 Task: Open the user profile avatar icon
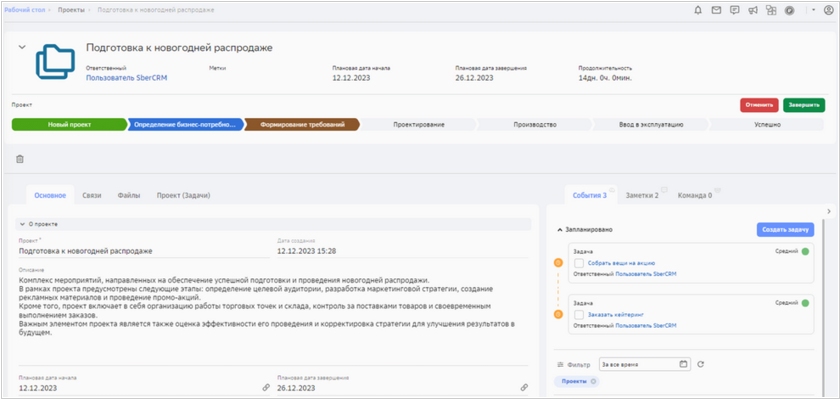[828, 10]
